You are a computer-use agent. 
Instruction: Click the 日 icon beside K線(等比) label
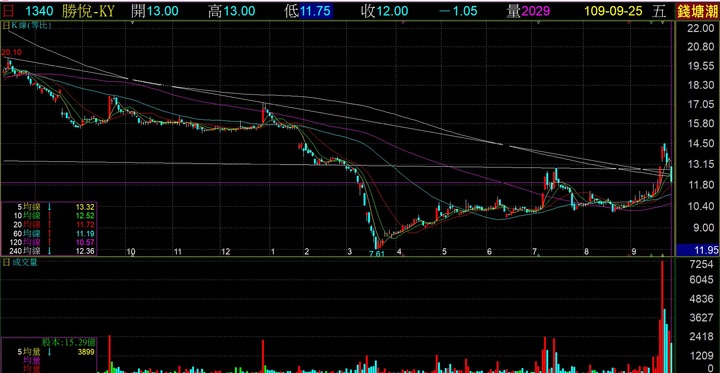[x=6, y=26]
